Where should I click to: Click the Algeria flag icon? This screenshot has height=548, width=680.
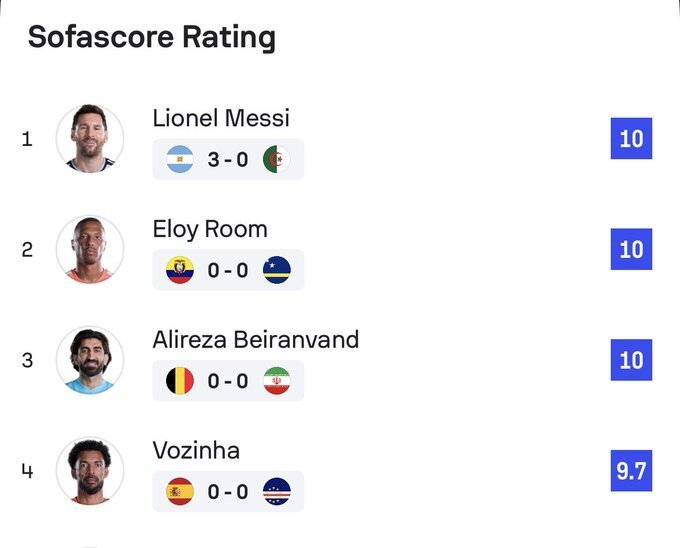[277, 159]
